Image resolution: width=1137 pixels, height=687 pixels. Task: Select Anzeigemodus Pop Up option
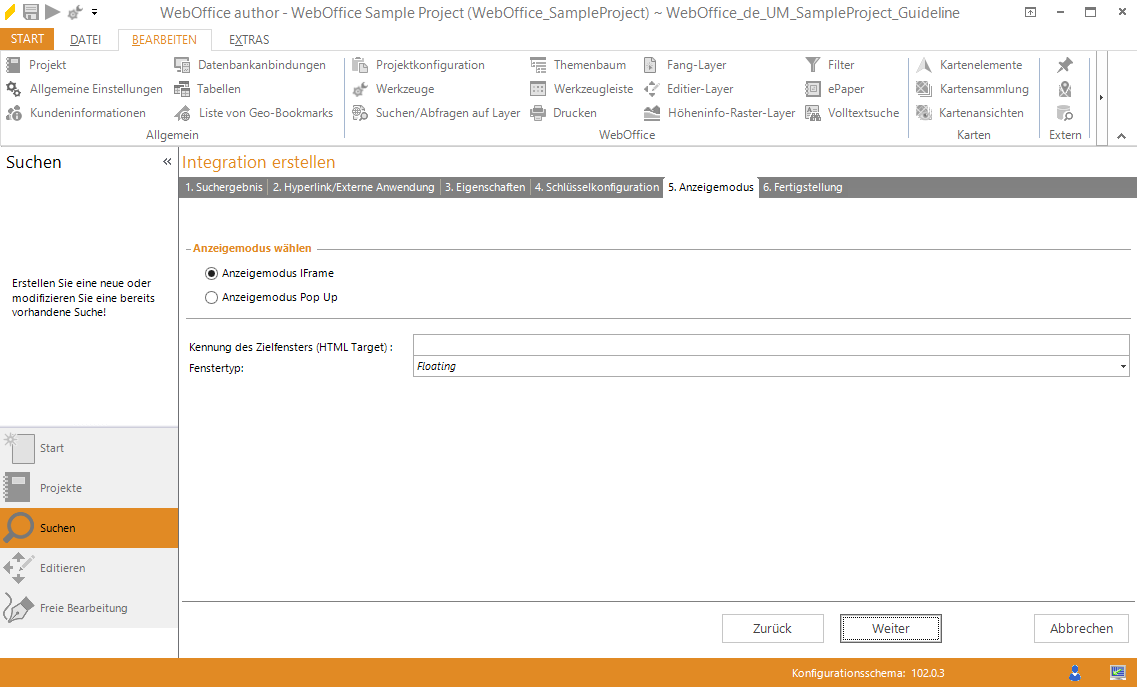coord(211,297)
